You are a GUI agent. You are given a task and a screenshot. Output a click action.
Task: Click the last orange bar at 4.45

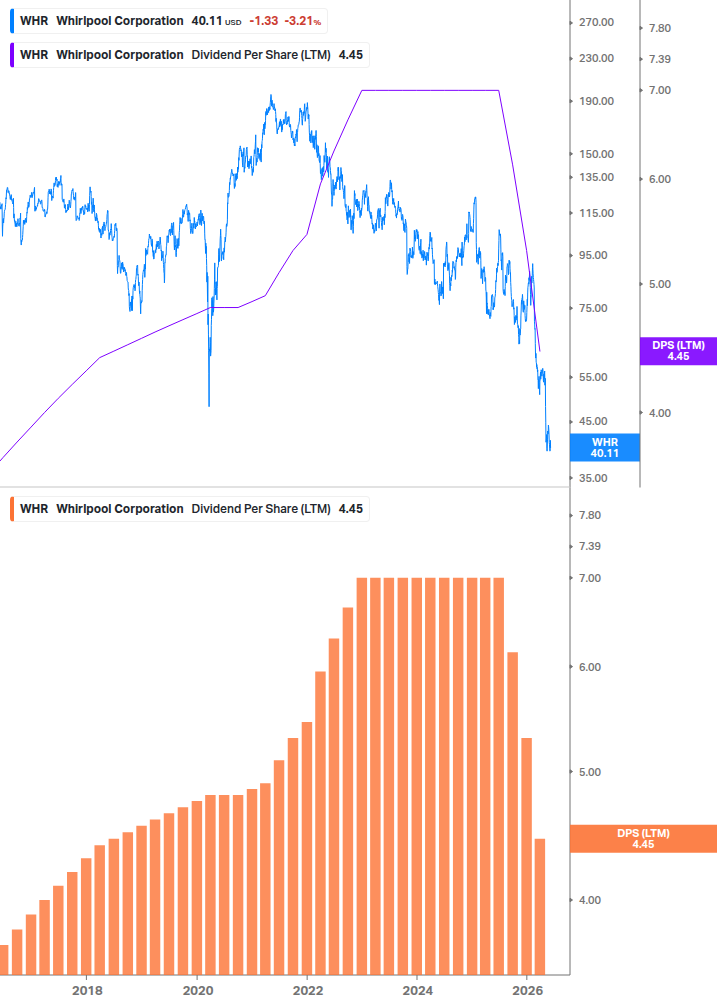coord(540,906)
